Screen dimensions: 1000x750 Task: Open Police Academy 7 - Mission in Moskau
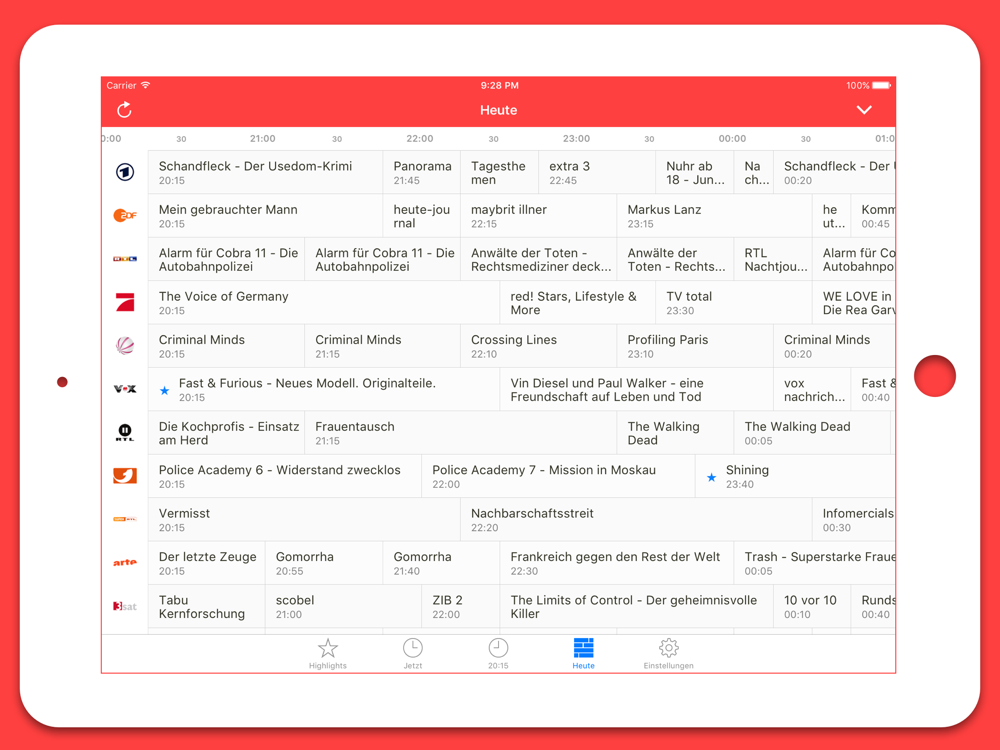(x=558, y=476)
